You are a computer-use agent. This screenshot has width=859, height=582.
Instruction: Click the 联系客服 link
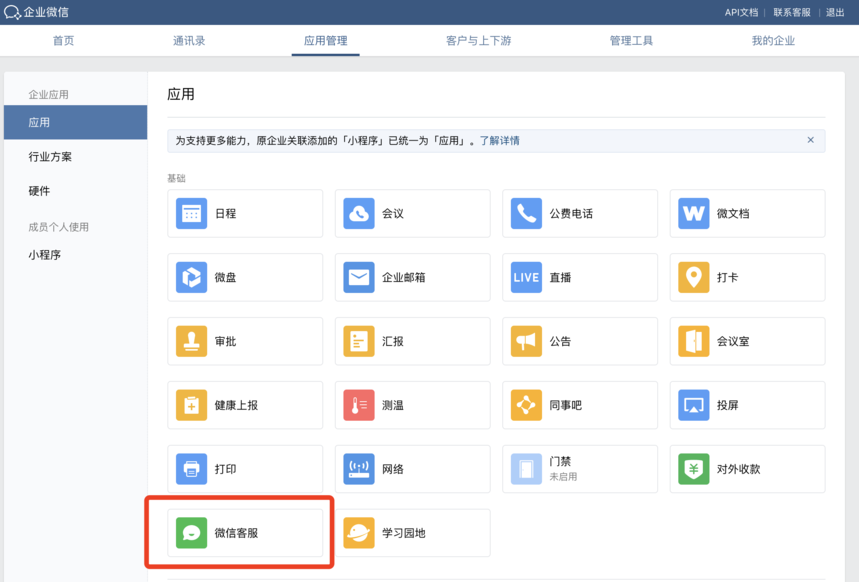pyautogui.click(x=792, y=13)
